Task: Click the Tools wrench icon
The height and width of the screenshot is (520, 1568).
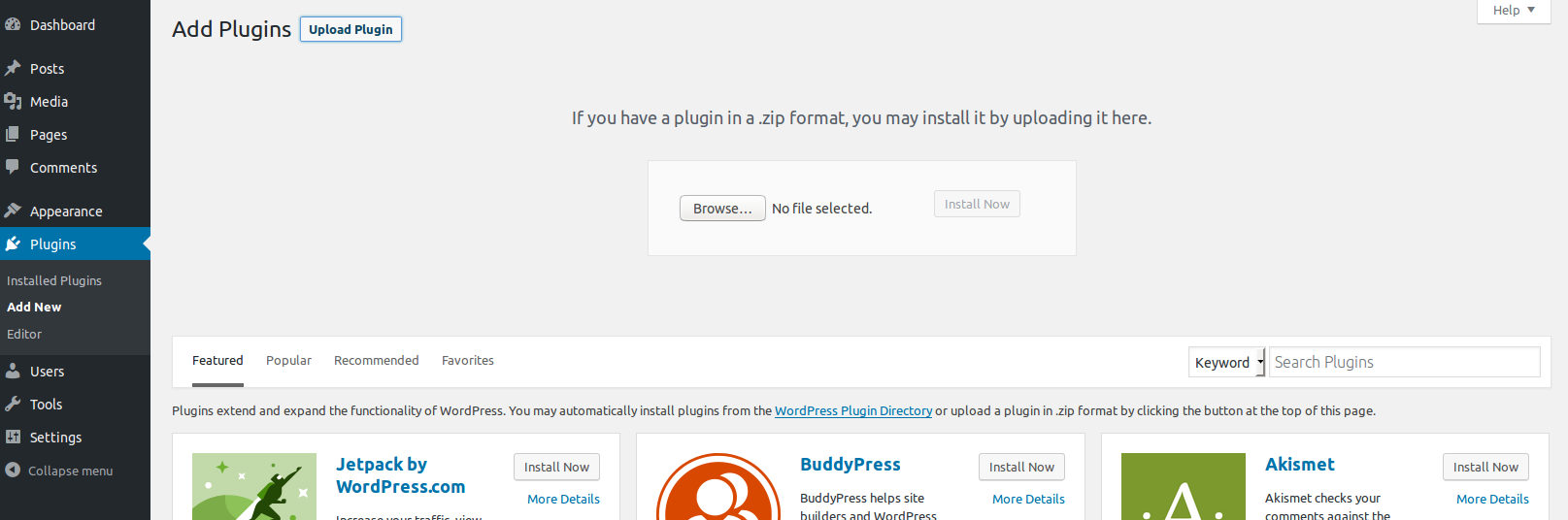Action: click(13, 404)
